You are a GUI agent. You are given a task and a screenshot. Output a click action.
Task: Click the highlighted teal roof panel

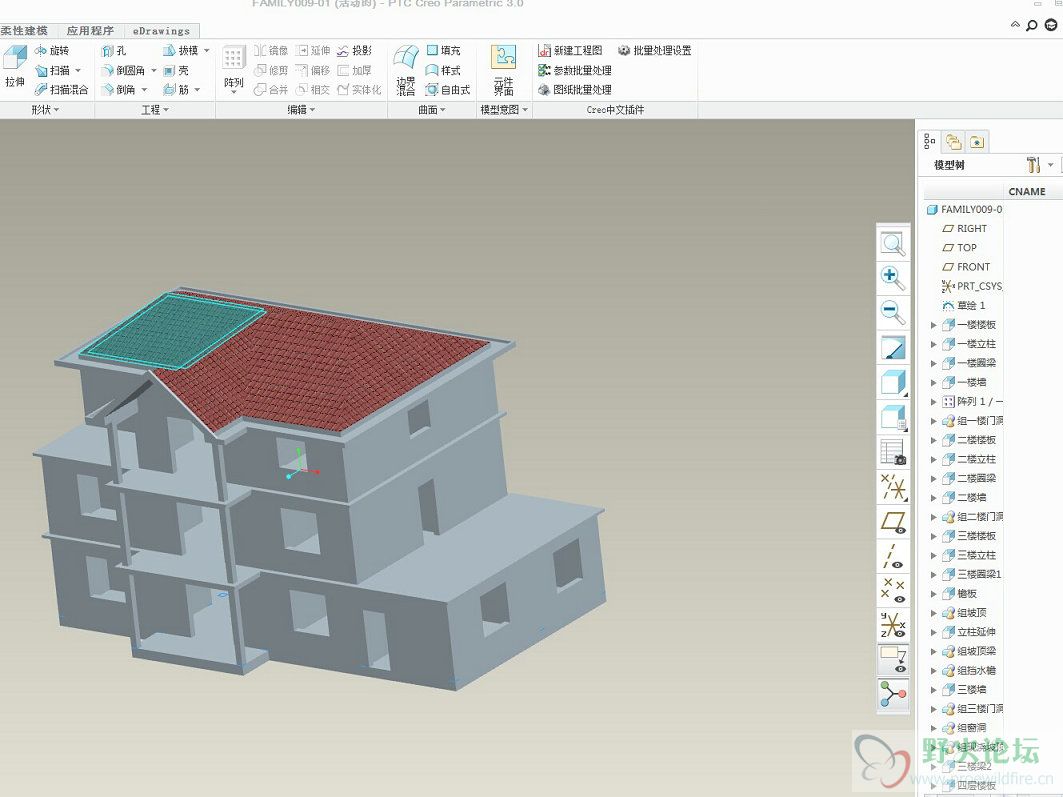coord(174,331)
